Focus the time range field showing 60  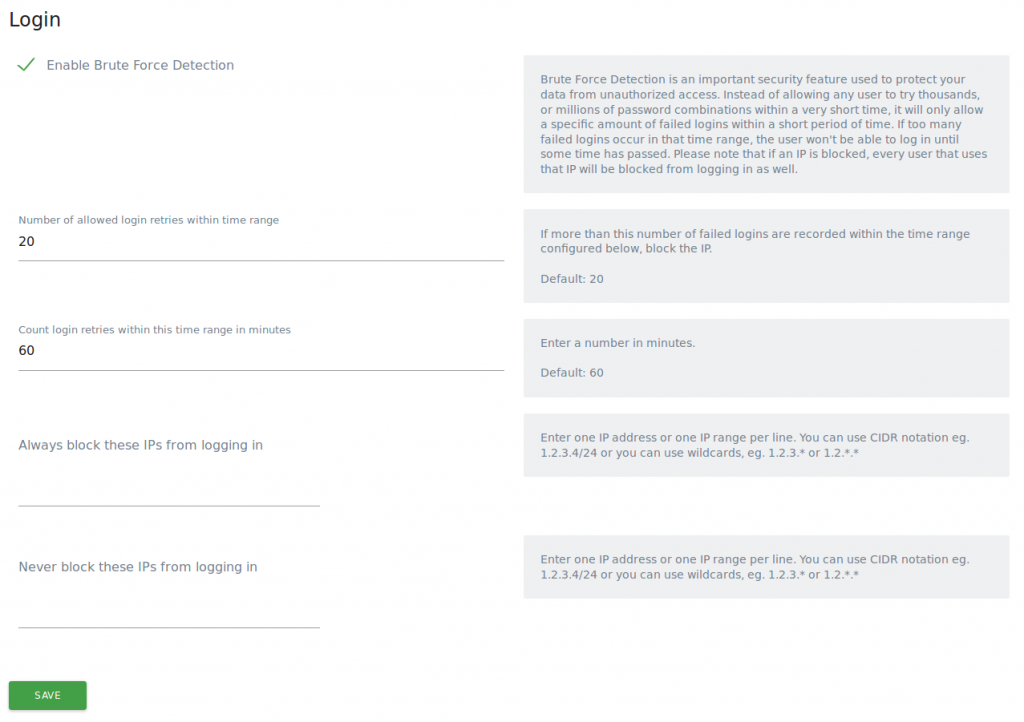click(260, 351)
